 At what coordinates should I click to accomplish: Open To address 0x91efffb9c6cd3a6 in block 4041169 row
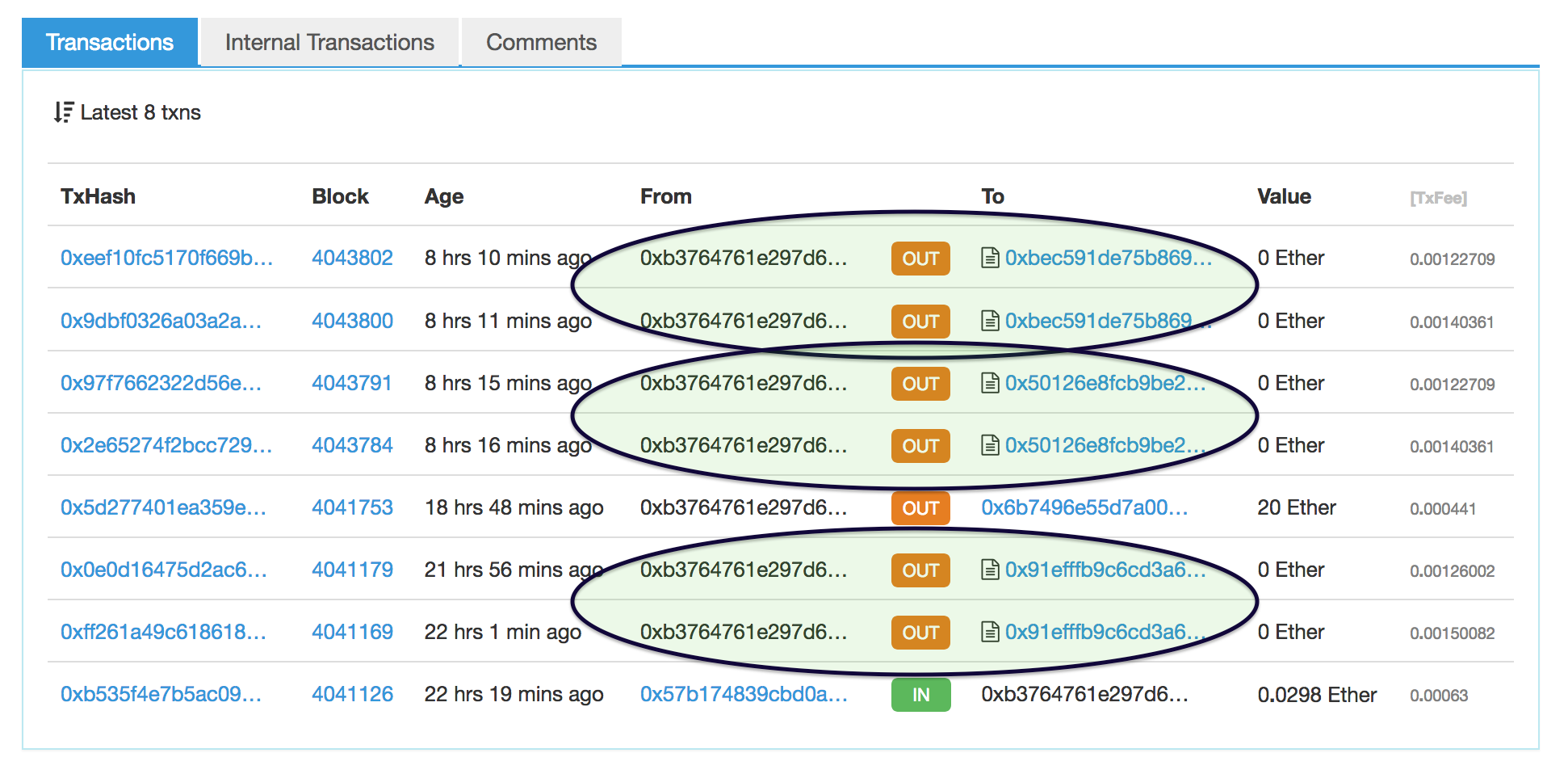[1105, 632]
